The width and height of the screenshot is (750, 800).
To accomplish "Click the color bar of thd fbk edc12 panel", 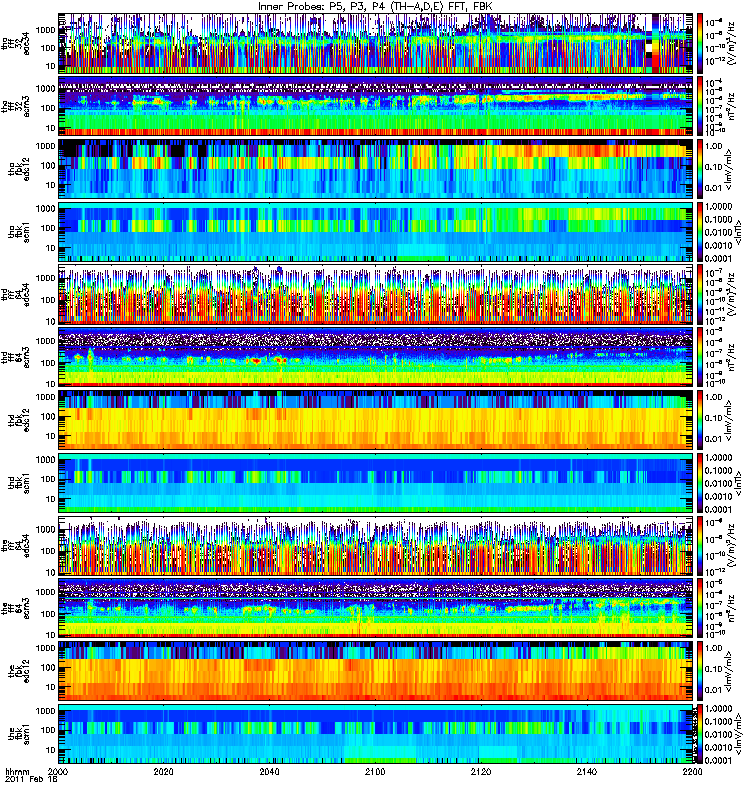I will click(x=700, y=420).
